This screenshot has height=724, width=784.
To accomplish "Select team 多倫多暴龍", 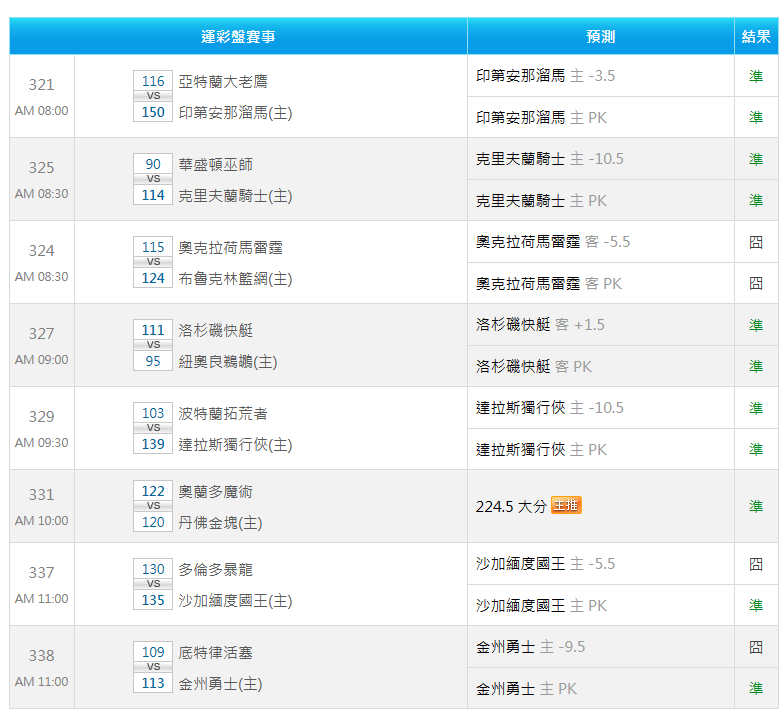I will (216, 569).
